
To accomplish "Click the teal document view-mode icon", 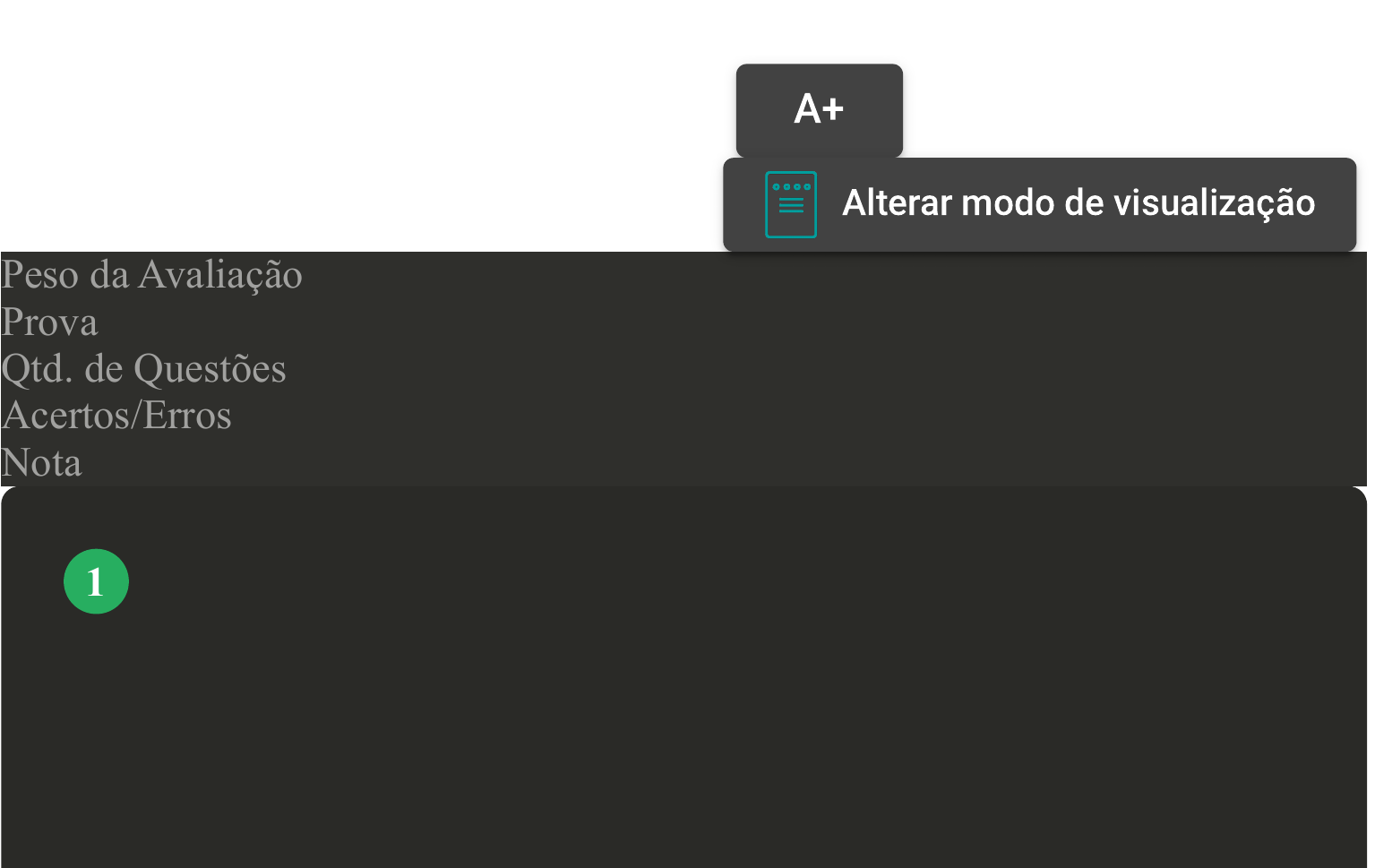I will point(791,204).
